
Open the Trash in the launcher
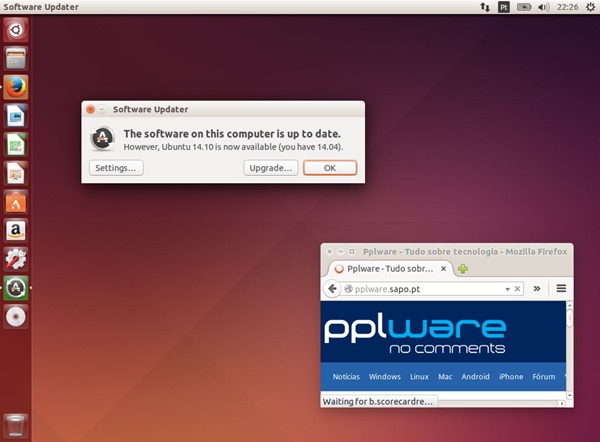[16, 426]
